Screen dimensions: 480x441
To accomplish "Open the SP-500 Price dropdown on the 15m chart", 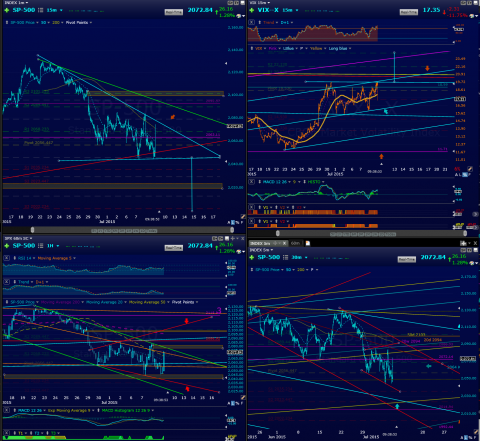I will coord(25,23).
